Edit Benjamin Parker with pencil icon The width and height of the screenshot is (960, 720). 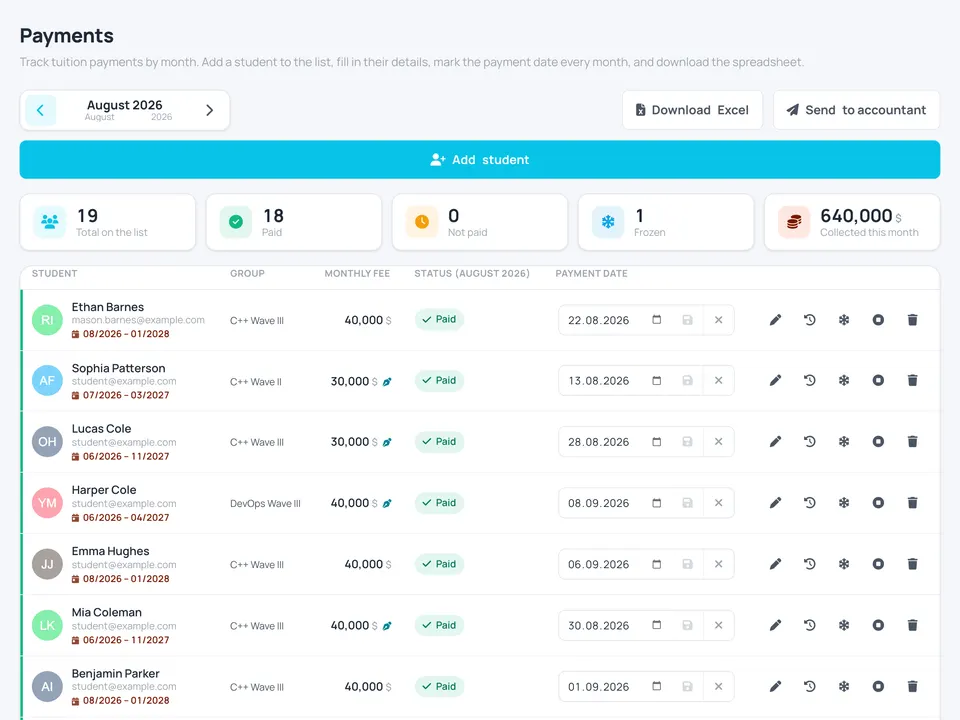(775, 686)
